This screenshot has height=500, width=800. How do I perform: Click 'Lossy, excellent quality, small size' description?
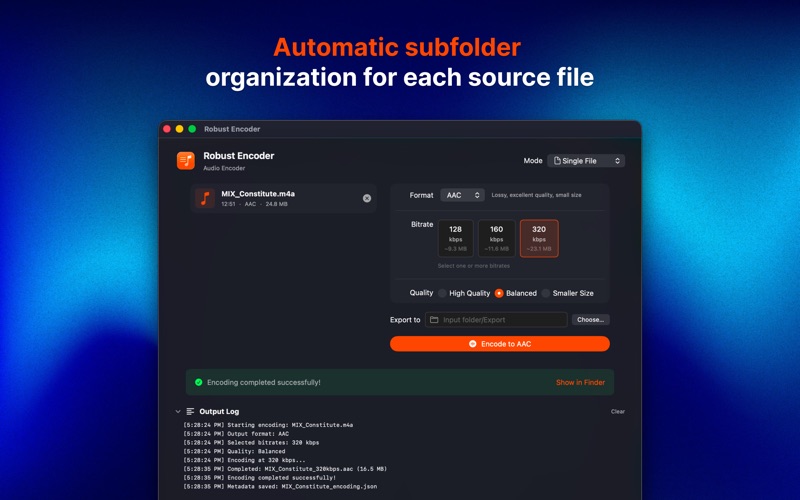click(536, 195)
